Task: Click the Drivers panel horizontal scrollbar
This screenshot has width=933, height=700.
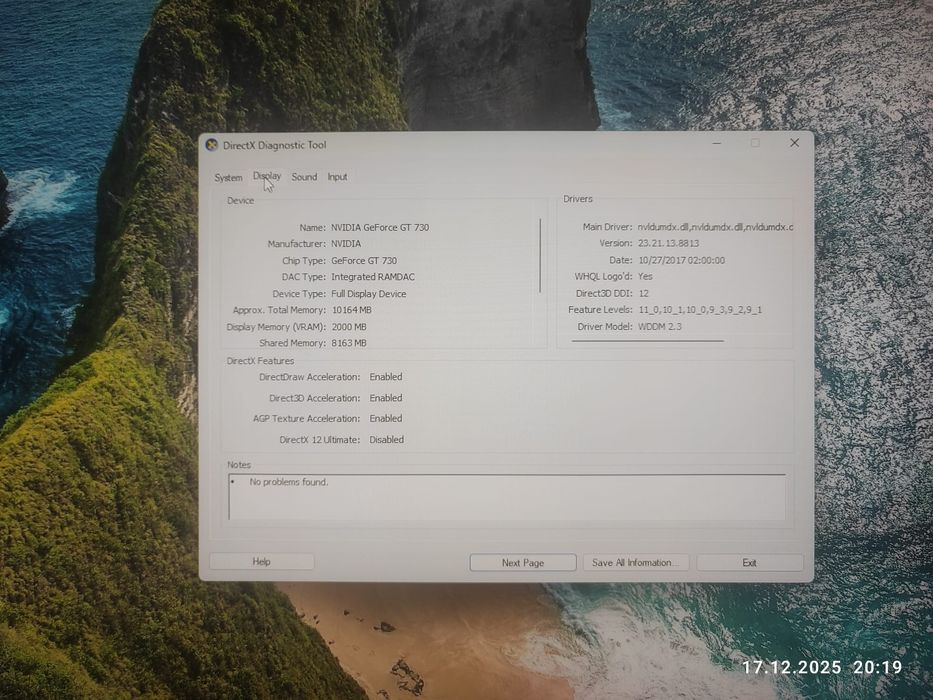Action: pyautogui.click(x=647, y=341)
